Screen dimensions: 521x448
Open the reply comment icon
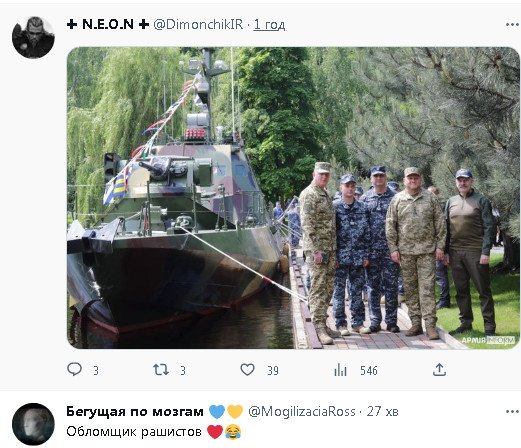pos(74,369)
